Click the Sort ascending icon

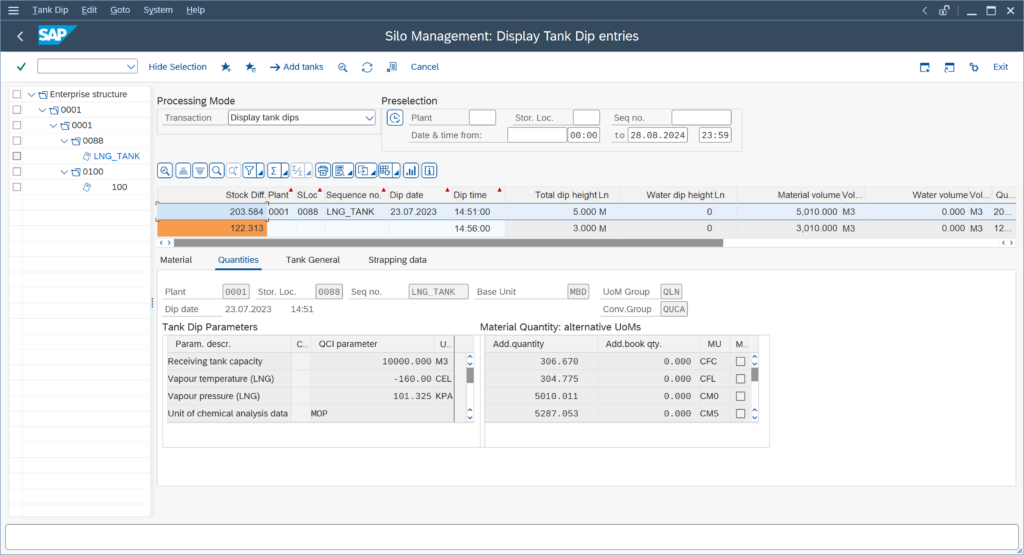[x=183, y=171]
